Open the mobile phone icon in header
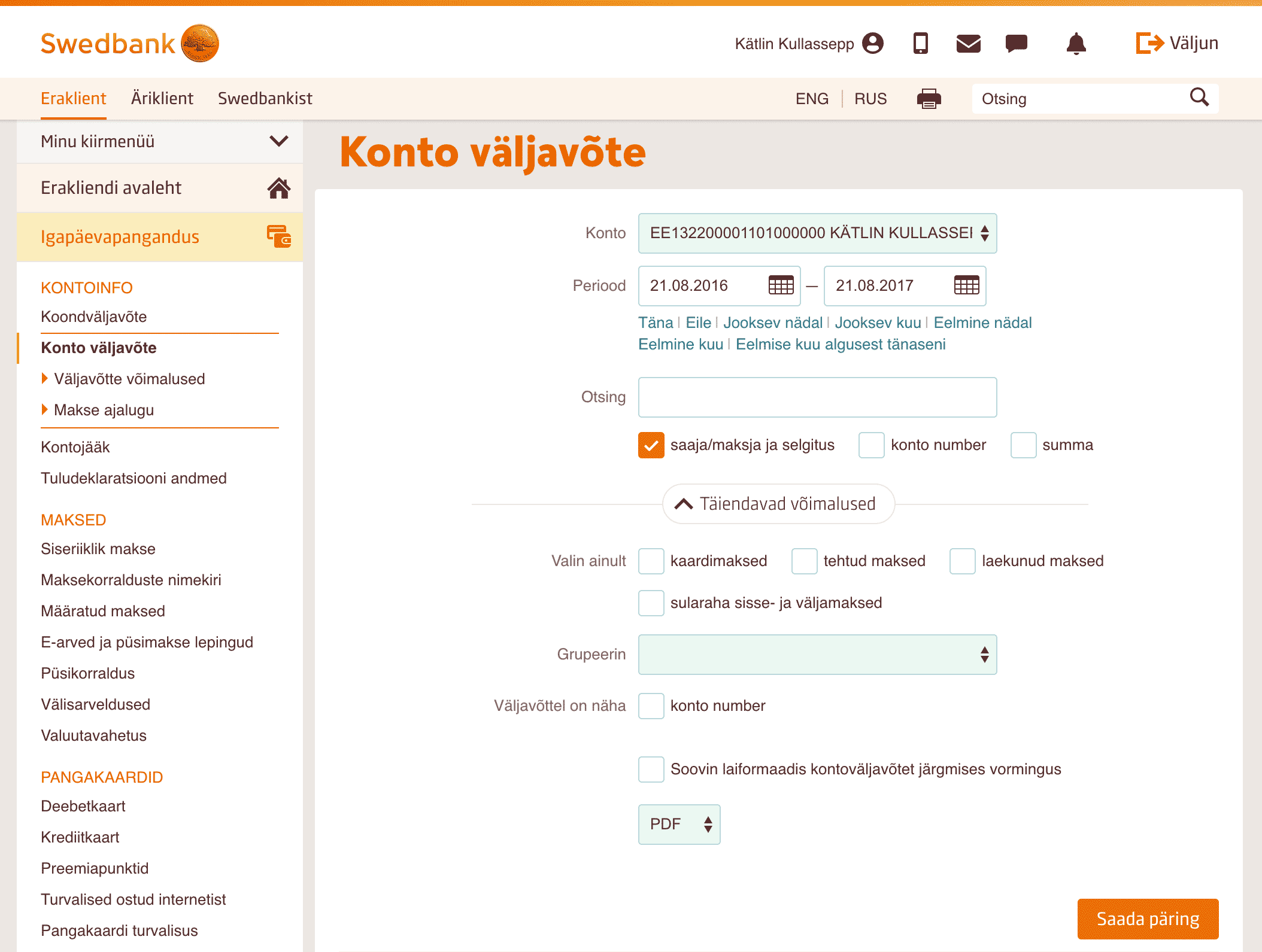This screenshot has height=952, width=1262. [x=920, y=43]
